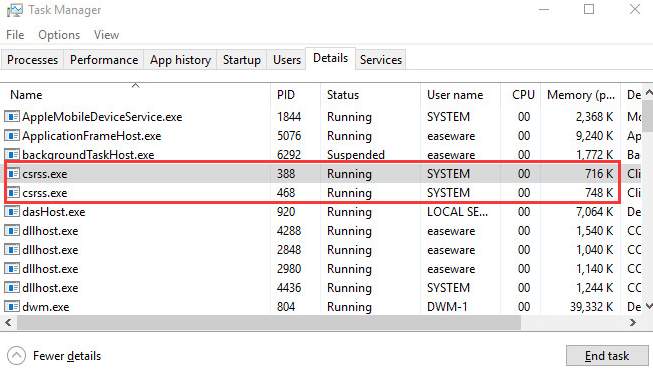Viewport: 653px width, 377px height.
Task: Click PID value 5076
Action: [x=289, y=136]
